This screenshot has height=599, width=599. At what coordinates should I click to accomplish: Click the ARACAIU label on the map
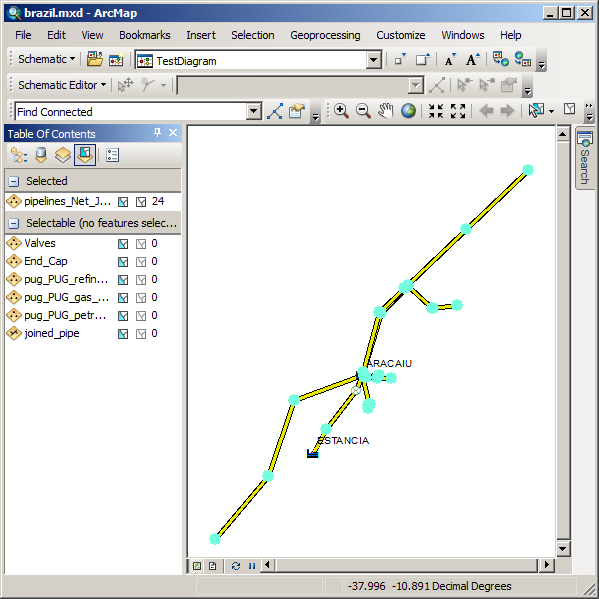(389, 363)
